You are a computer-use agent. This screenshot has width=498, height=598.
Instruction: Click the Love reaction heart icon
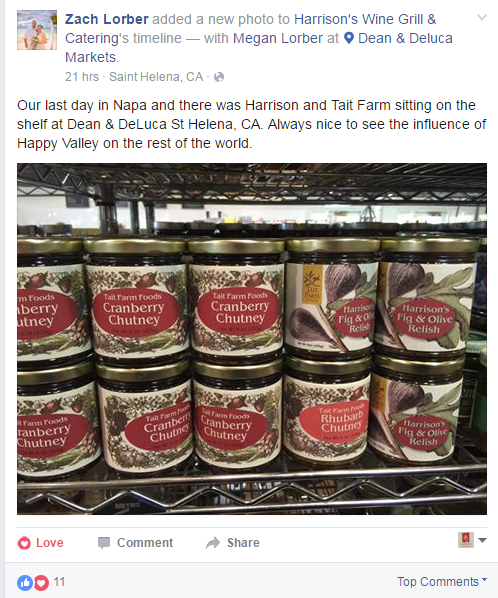coord(24,543)
